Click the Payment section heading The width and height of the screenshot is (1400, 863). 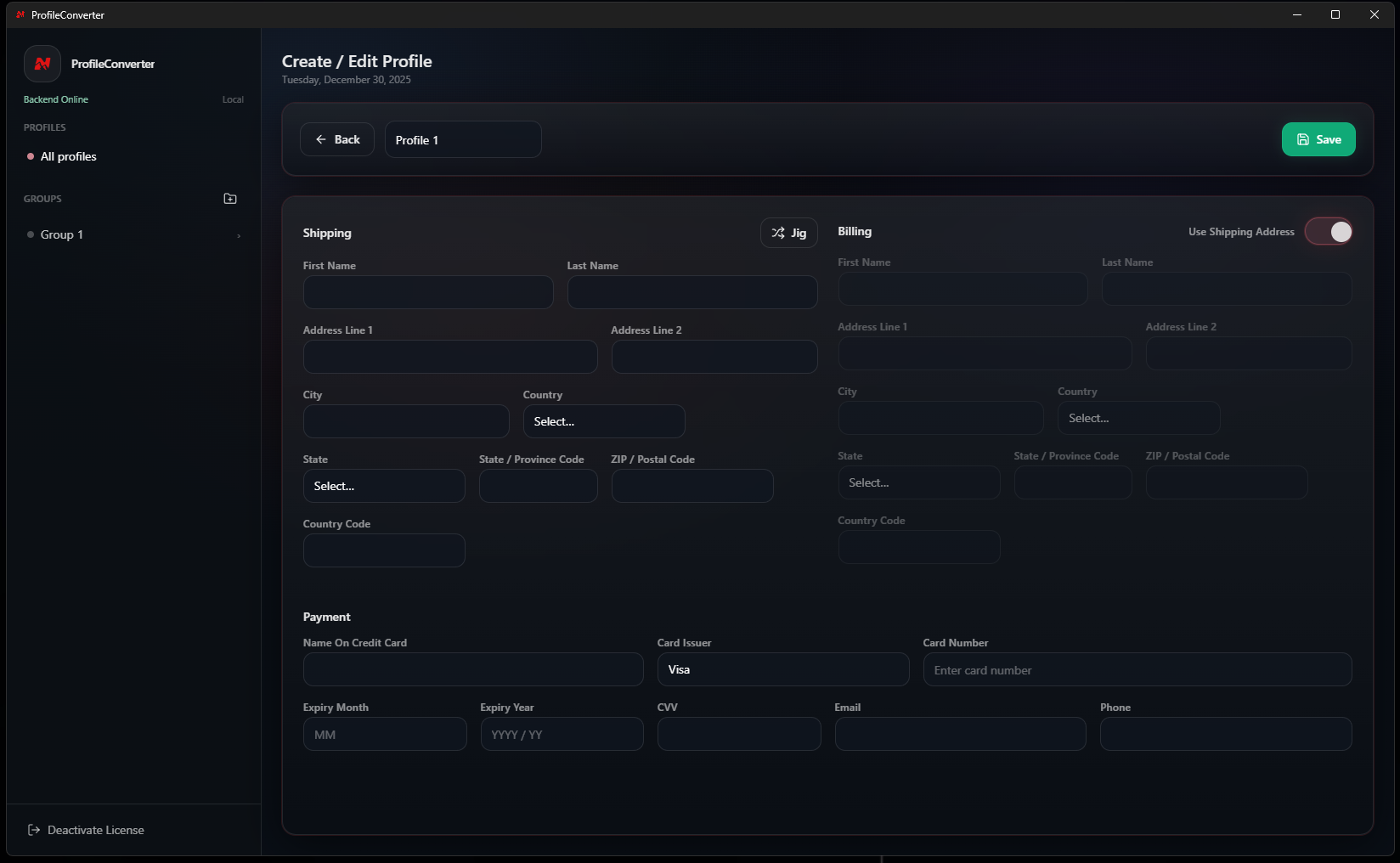click(327, 617)
